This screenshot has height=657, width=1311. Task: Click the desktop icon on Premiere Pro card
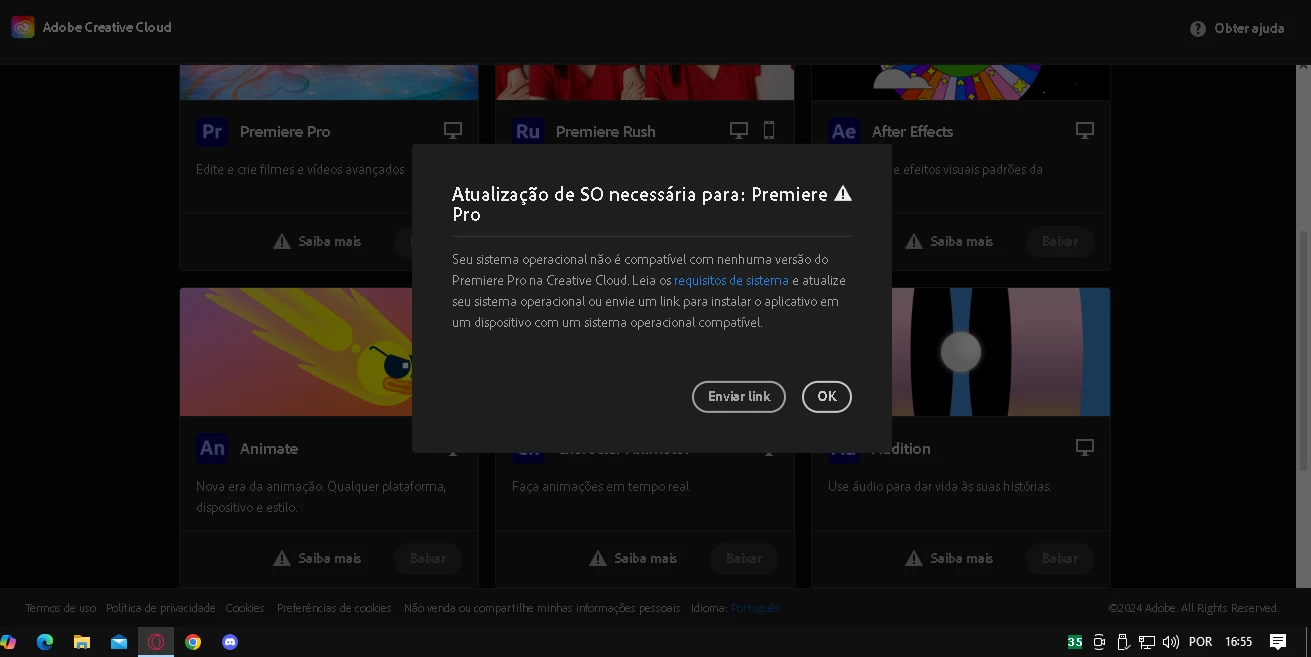point(453,131)
